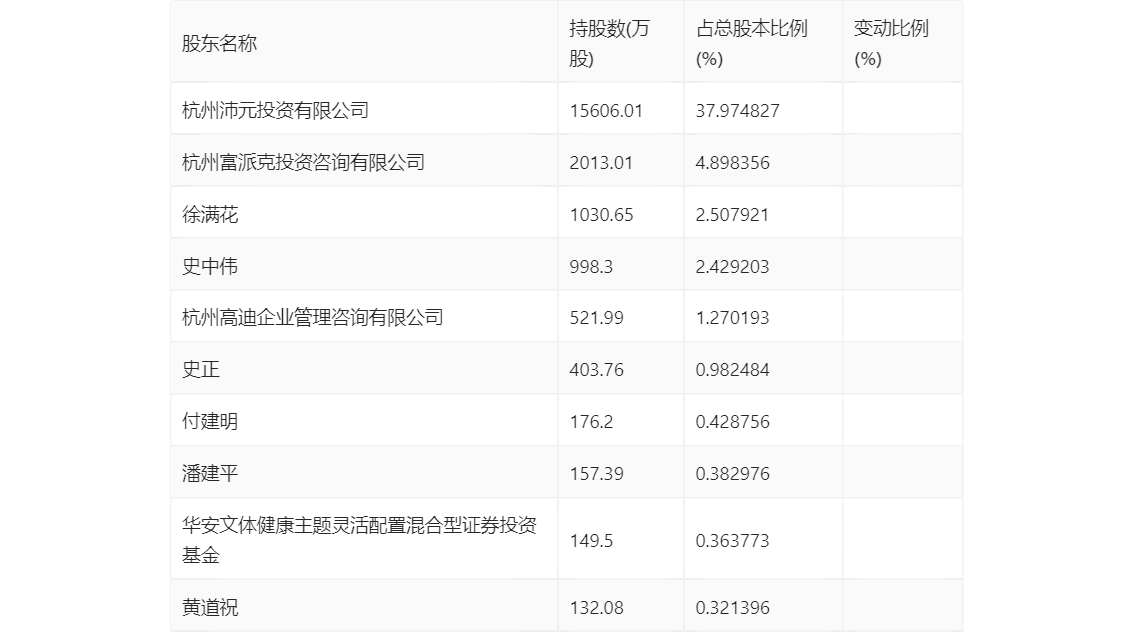Viewport: 1134px width, 632px height.
Task: Select shareholder 史正
Action: click(200, 370)
